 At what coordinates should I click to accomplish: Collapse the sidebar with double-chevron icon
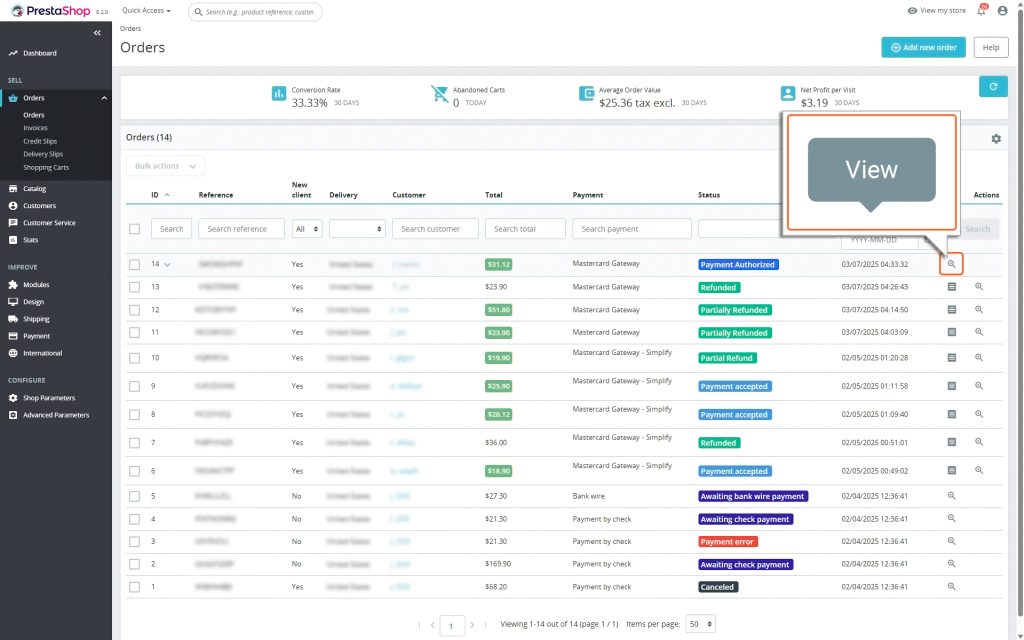click(97, 33)
